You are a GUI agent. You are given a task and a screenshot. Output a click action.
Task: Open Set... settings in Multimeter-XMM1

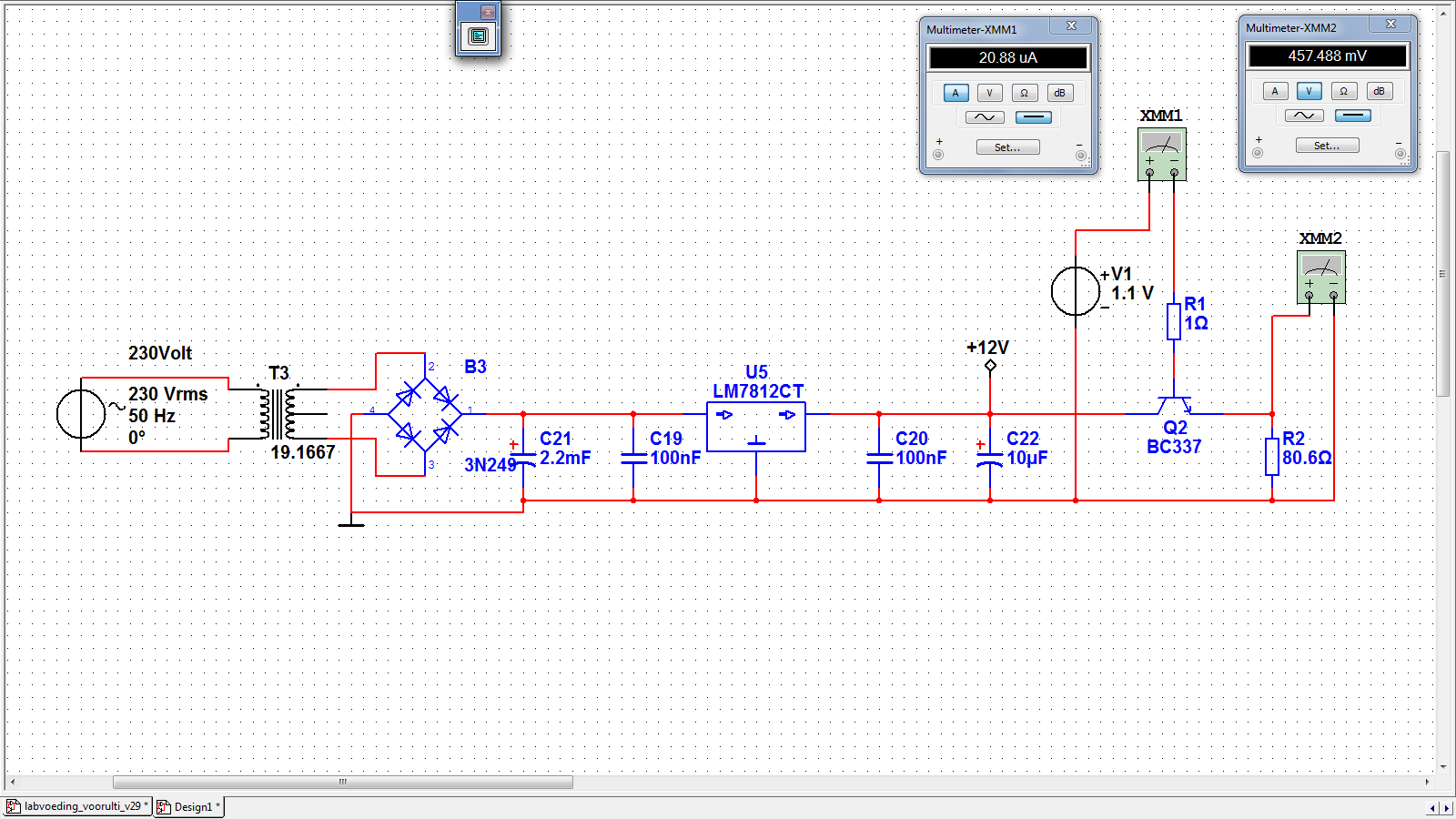point(1007,147)
